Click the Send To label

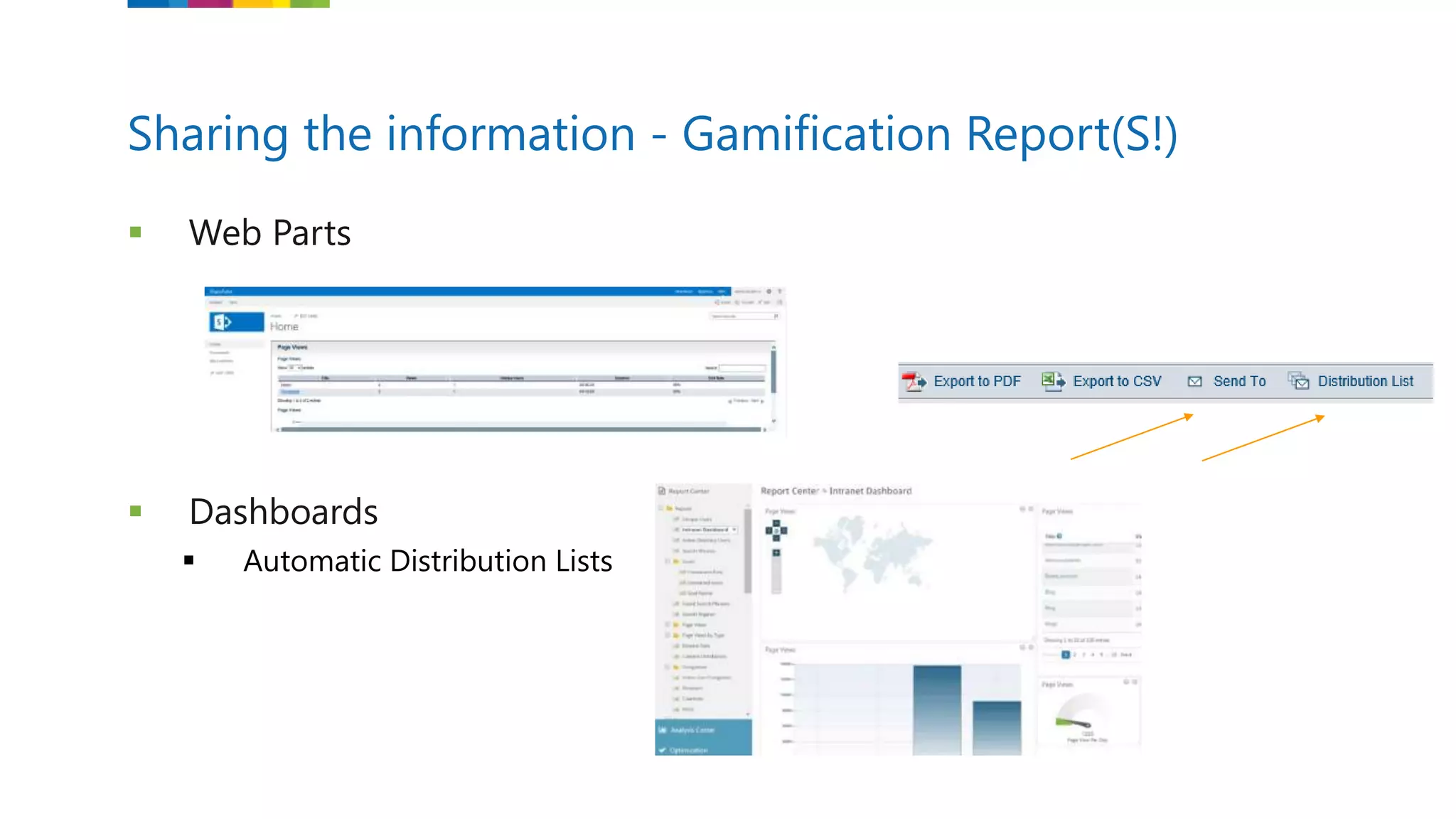click(x=1239, y=381)
